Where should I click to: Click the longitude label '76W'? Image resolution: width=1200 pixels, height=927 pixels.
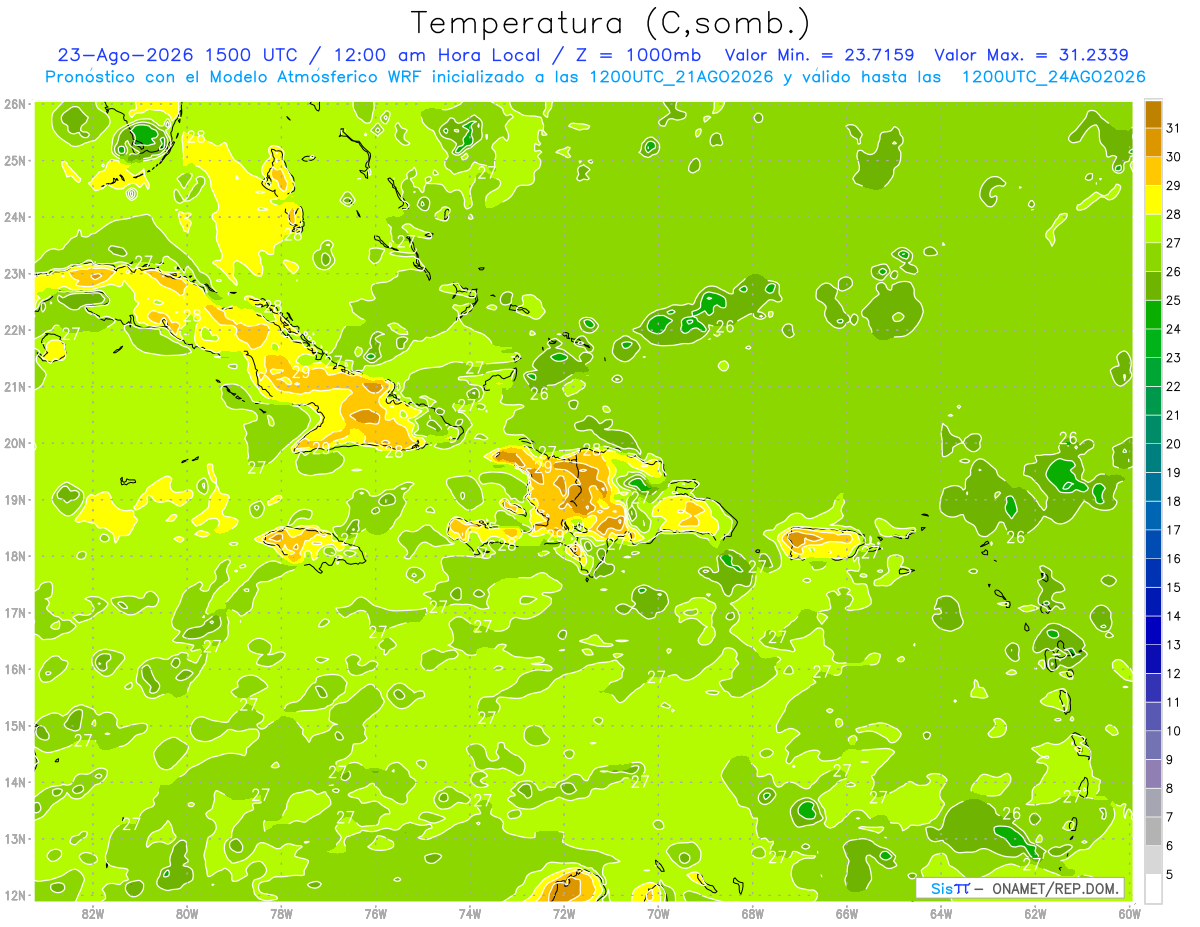[375, 913]
